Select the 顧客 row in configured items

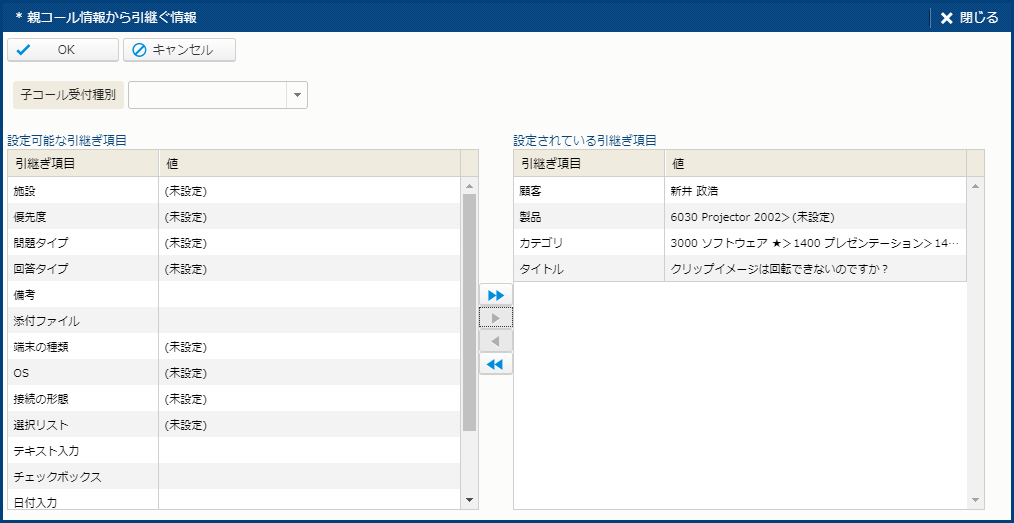tap(588, 191)
